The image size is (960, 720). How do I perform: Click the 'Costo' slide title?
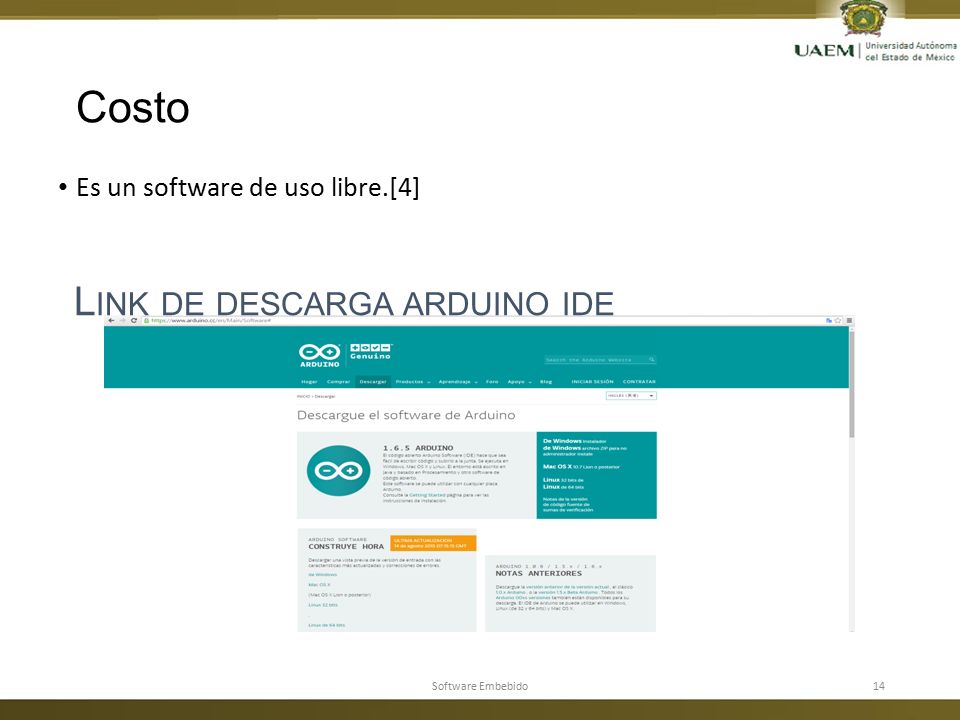(133, 107)
